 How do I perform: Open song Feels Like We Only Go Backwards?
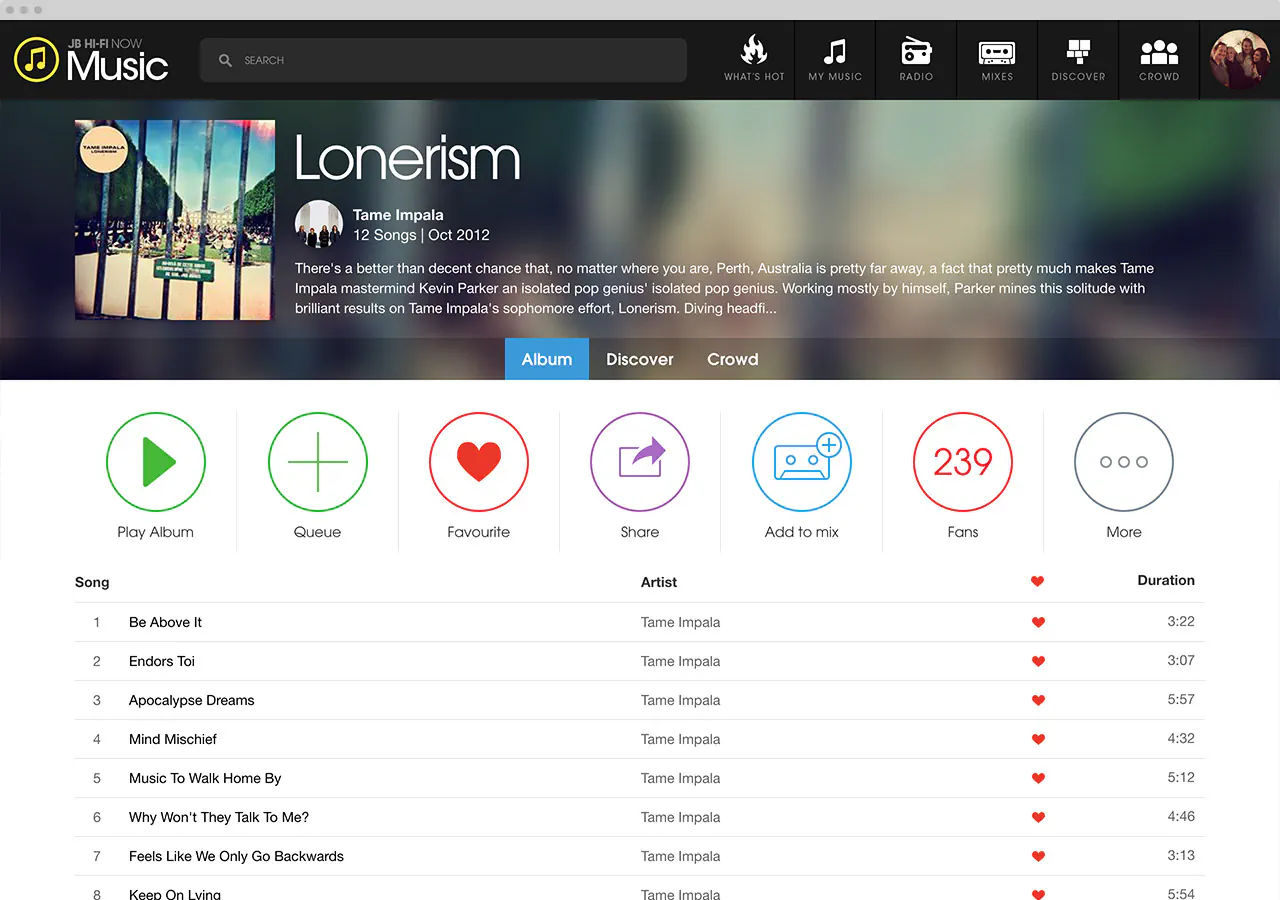tap(236, 856)
